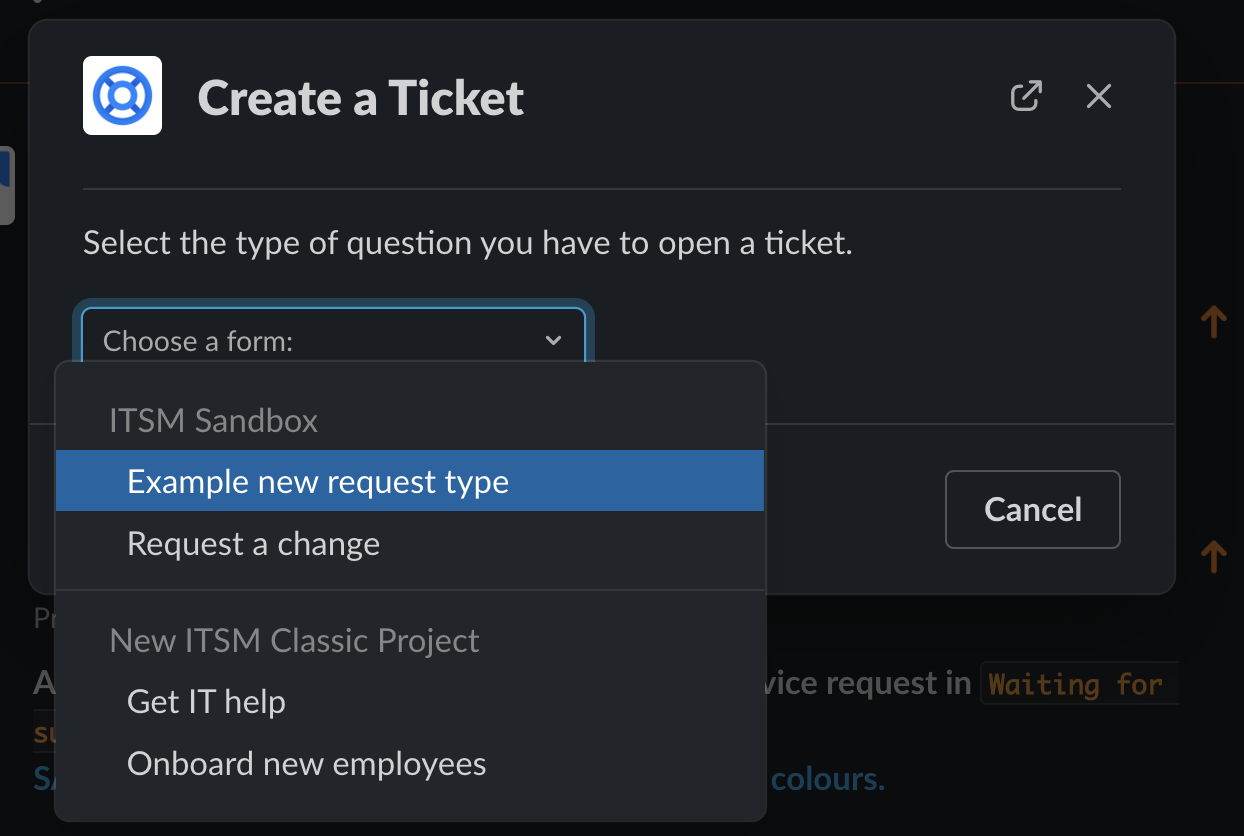Click the partially hidden blue icon at the left edge
Viewport: 1244px width, 836px height.
(6, 186)
